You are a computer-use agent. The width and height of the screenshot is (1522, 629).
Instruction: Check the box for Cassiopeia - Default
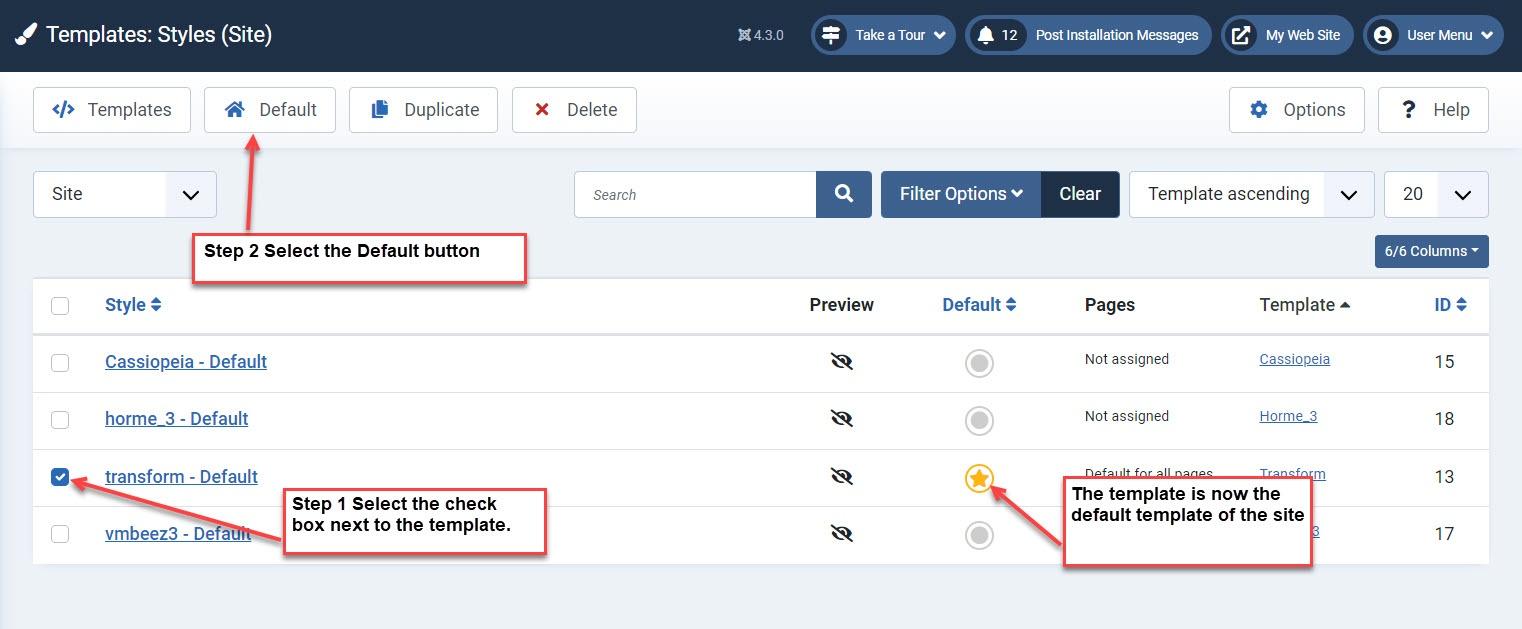point(60,362)
